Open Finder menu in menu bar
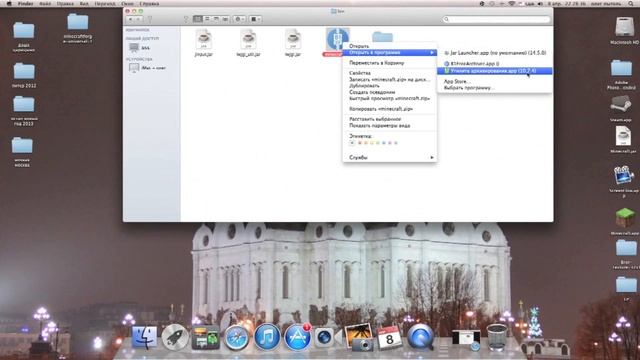 click(25, 3)
